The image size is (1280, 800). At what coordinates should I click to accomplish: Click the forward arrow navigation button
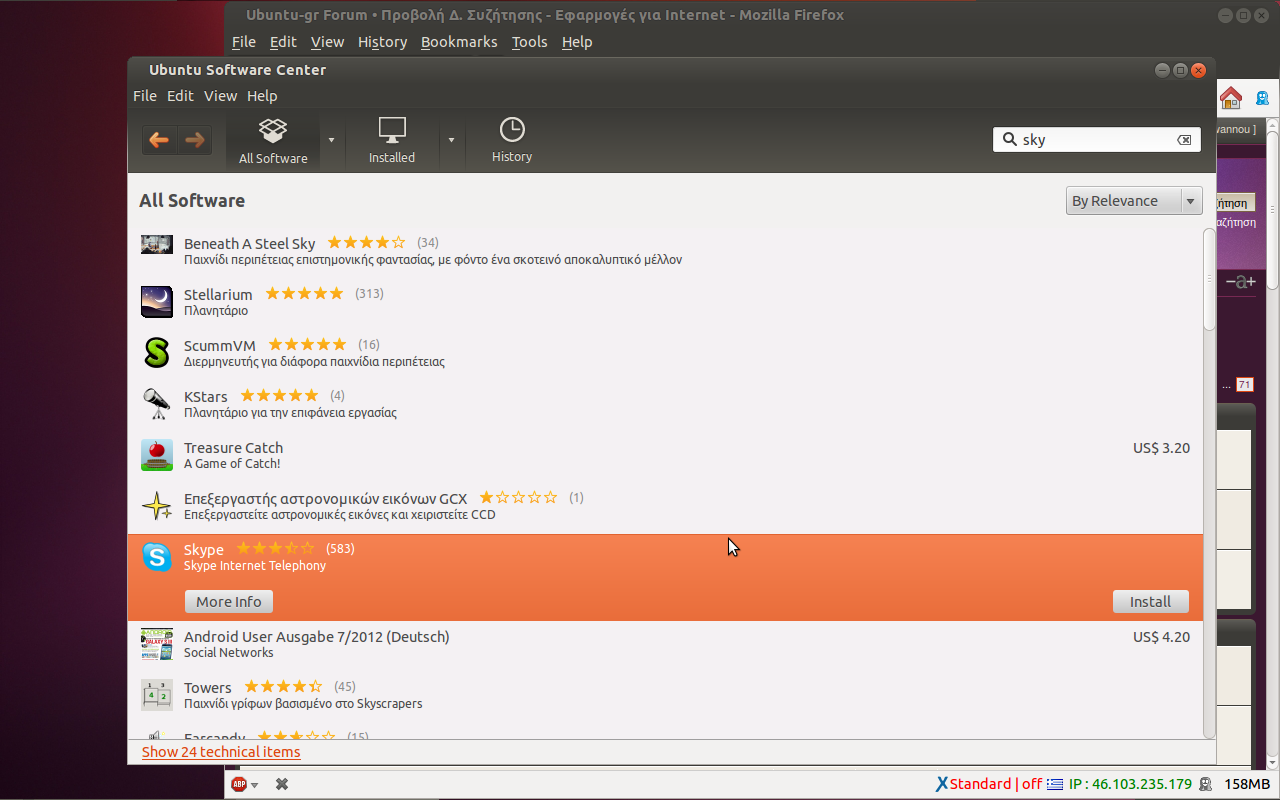(194, 140)
